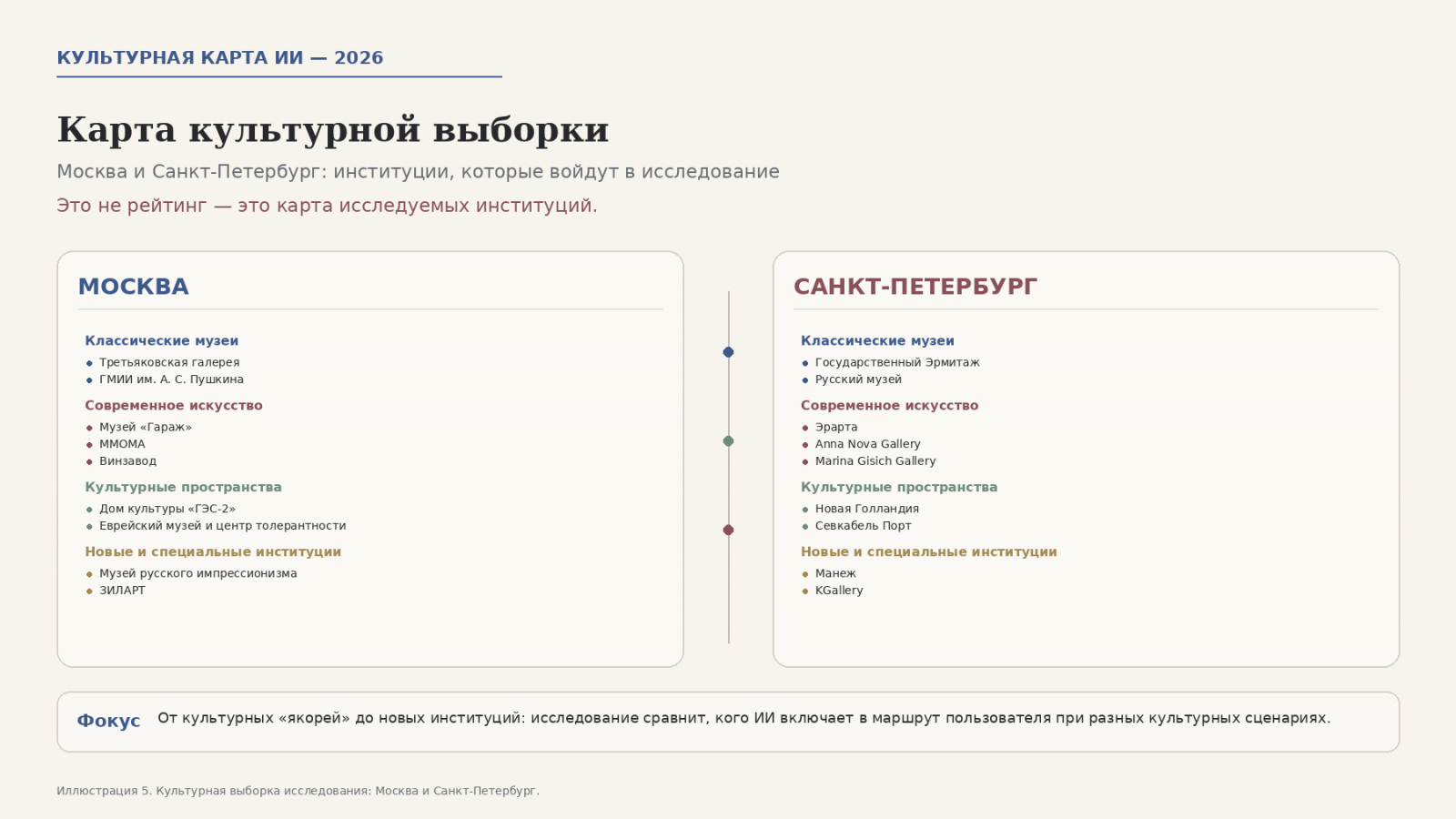Click the "САНКТ-ПЕТЕРБУРГ" card heading

tap(915, 287)
